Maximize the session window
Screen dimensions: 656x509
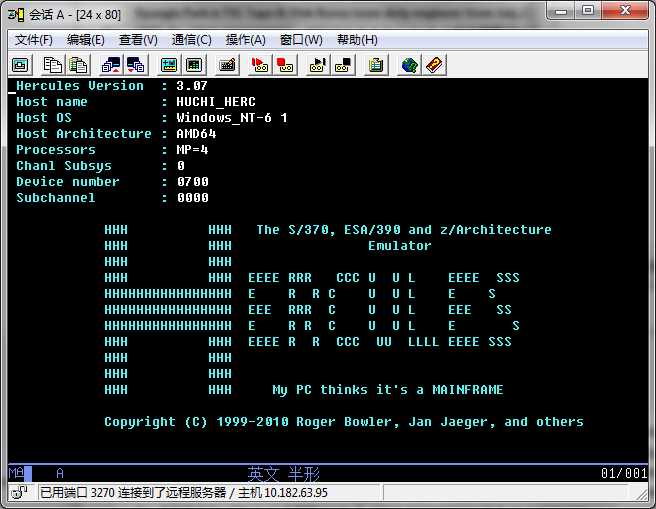click(588, 11)
